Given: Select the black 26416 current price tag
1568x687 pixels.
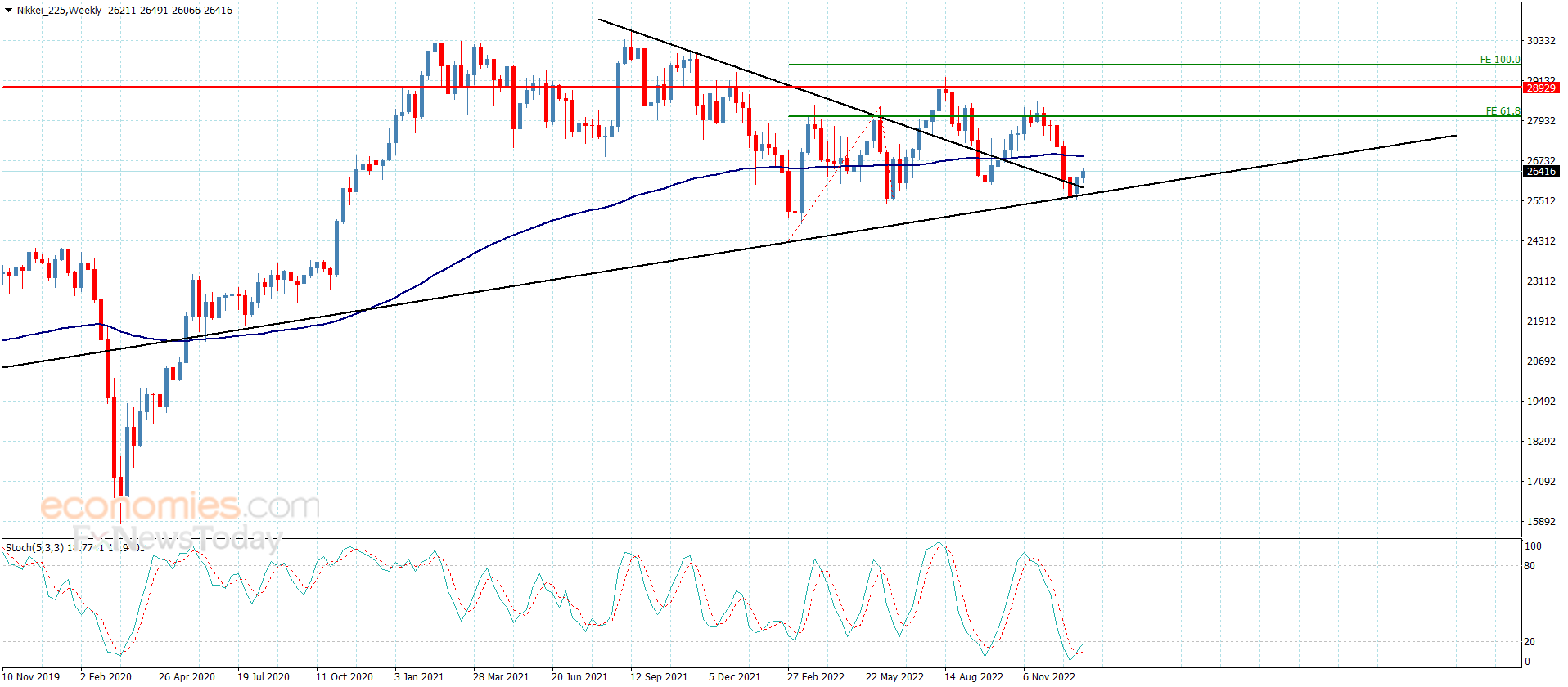Looking at the screenshot, I should 1540,171.
